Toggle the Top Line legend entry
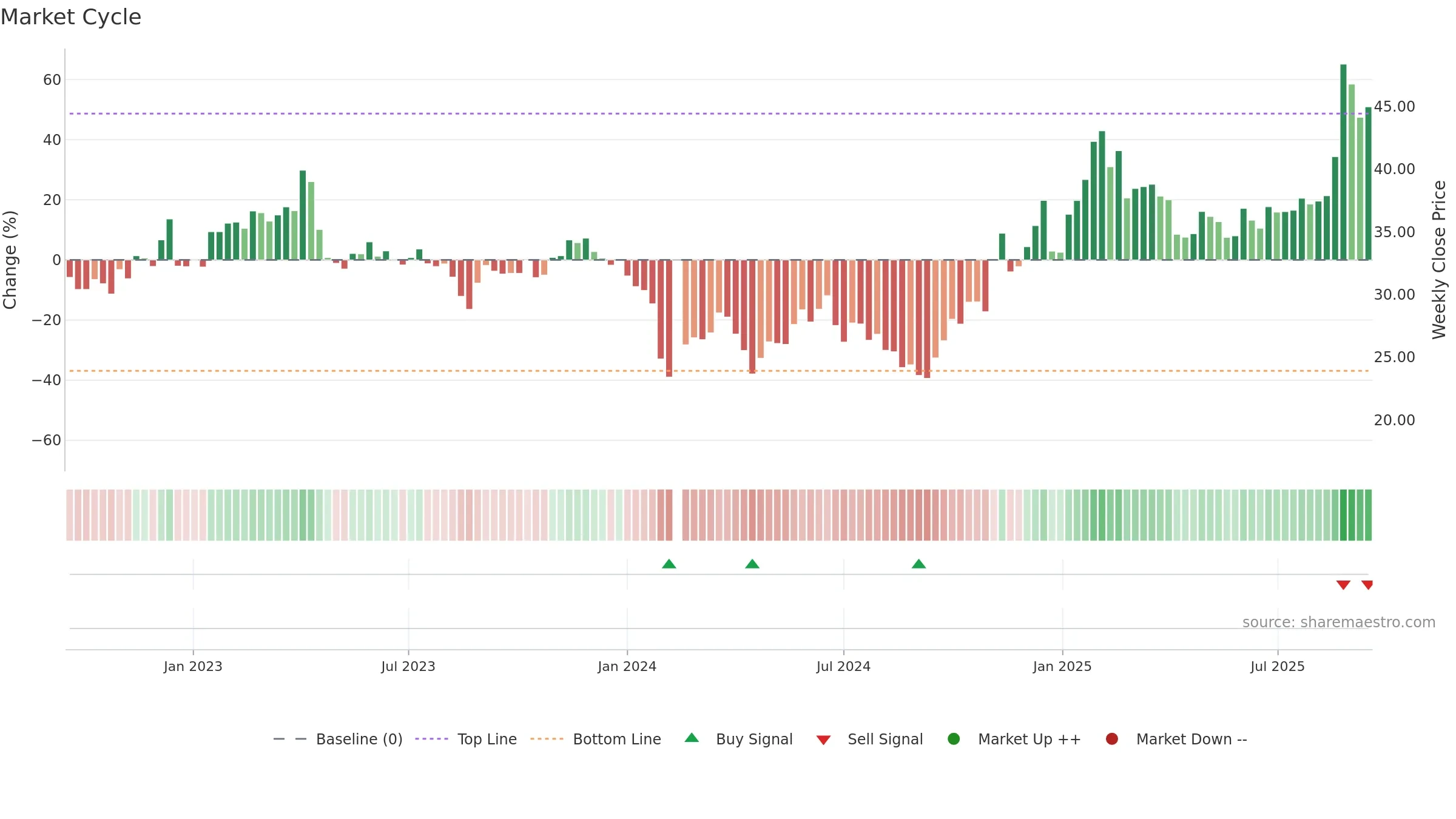The height and width of the screenshot is (819, 1456). (466, 739)
